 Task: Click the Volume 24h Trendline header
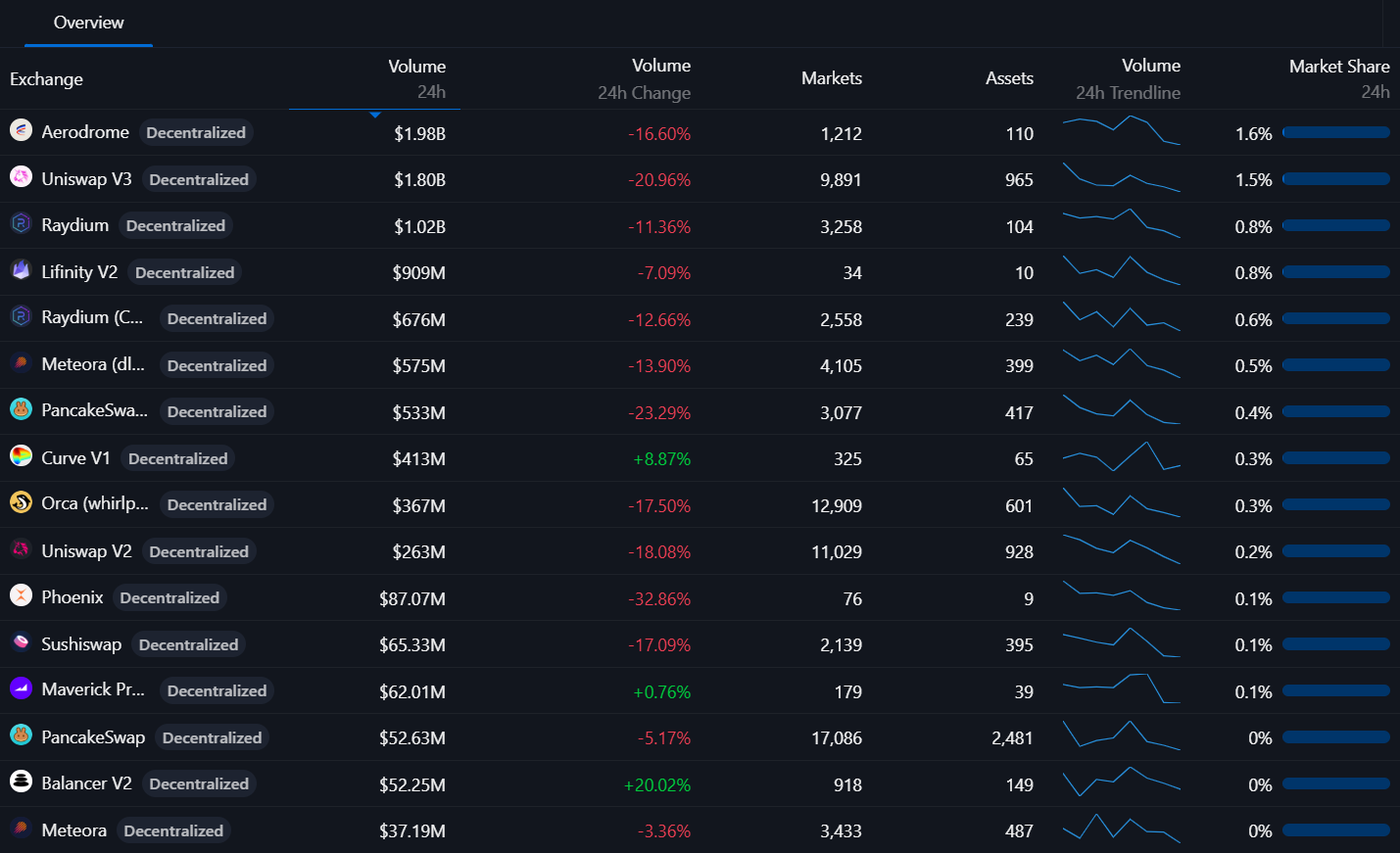point(1128,79)
